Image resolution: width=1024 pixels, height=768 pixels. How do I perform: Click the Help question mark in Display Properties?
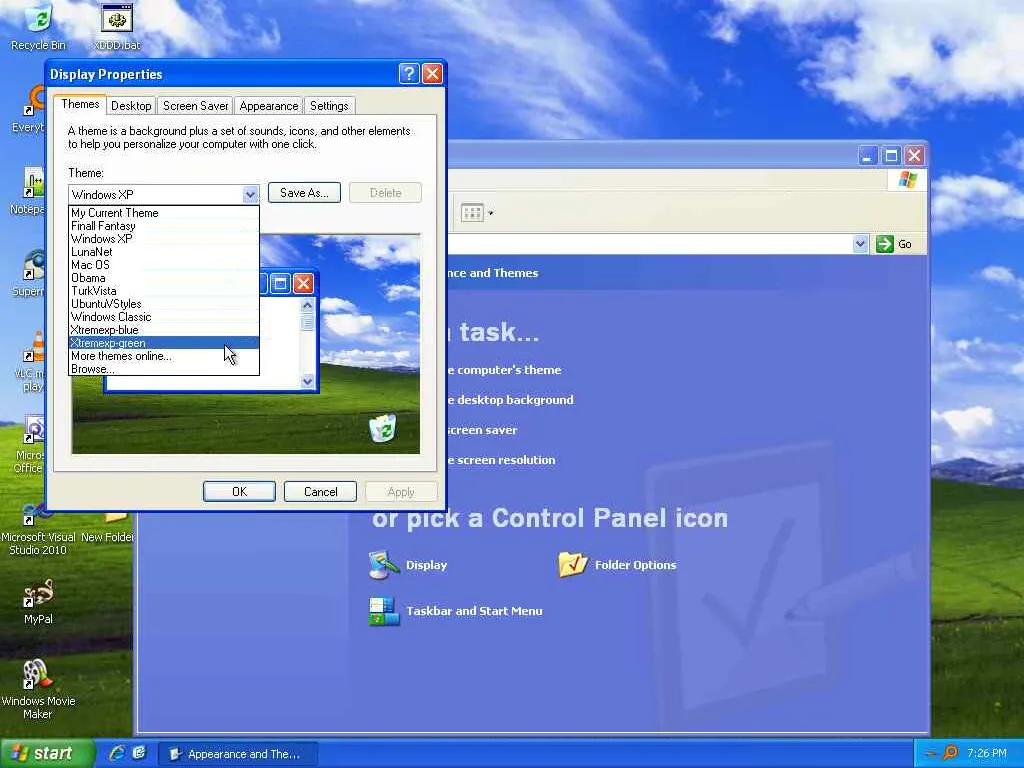coord(409,74)
